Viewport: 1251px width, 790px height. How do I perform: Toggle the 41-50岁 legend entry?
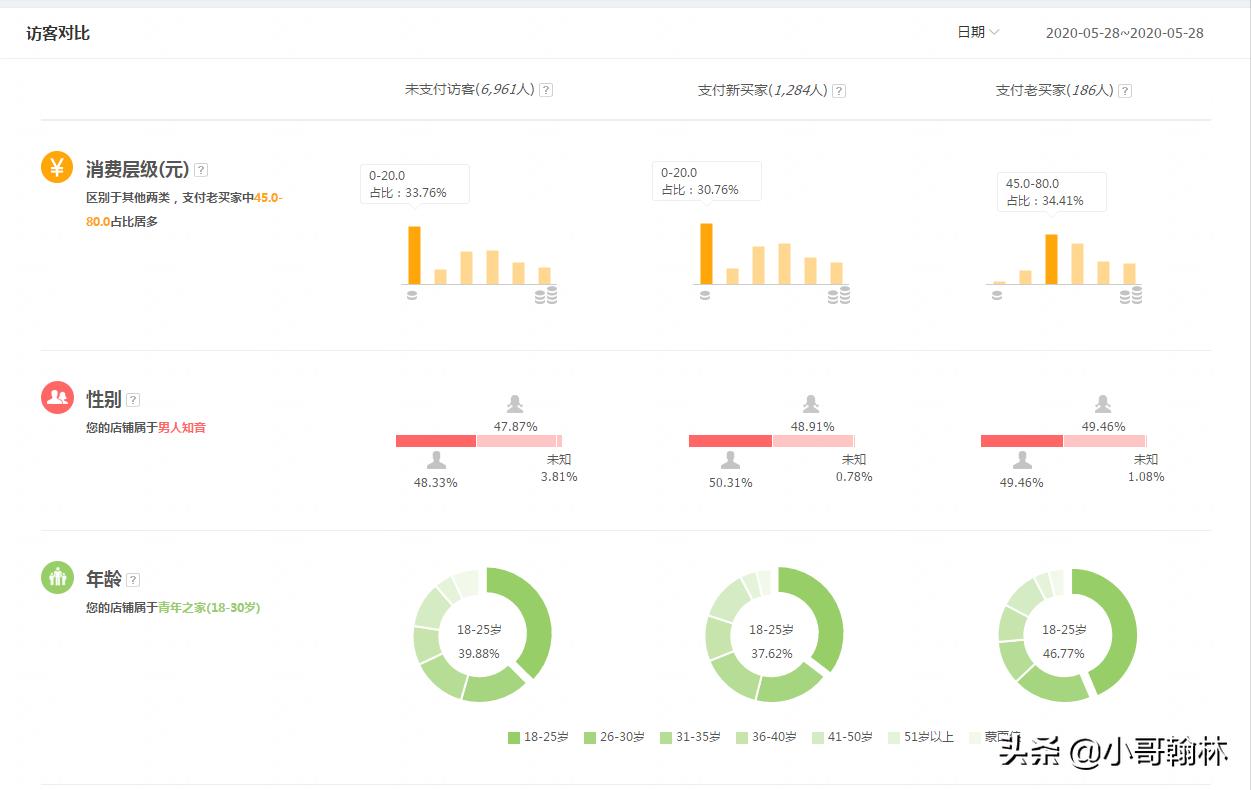852,737
